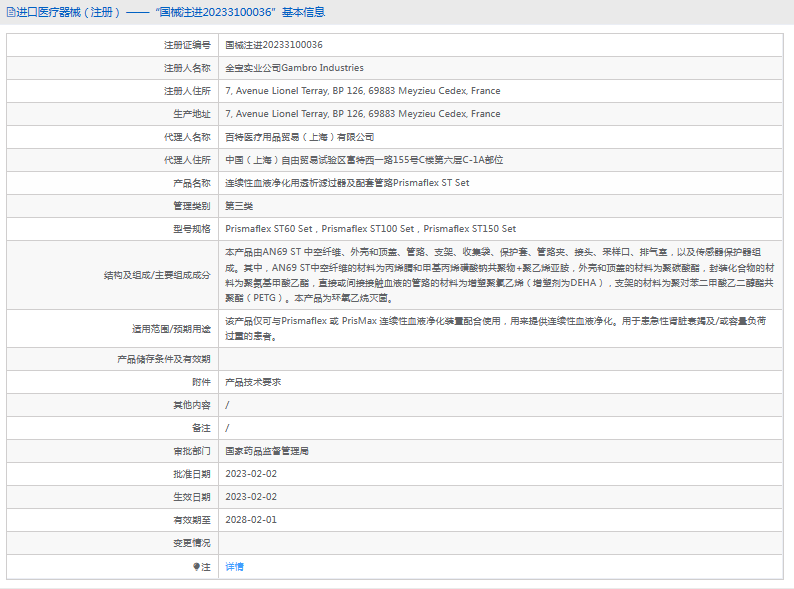Select model spec Prismaflex ST60 Set row
Image resolution: width=794 pixels, height=589 pixels.
tap(371, 229)
